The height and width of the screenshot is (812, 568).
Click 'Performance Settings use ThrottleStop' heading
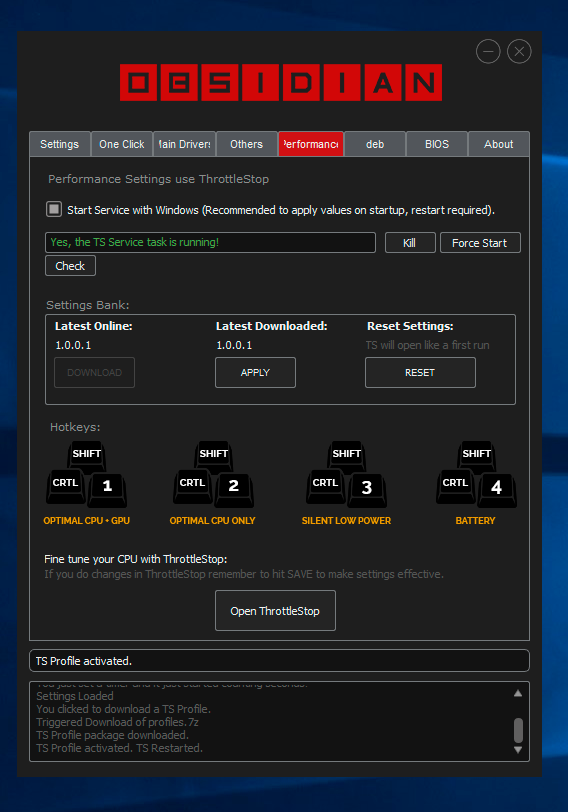(x=158, y=179)
